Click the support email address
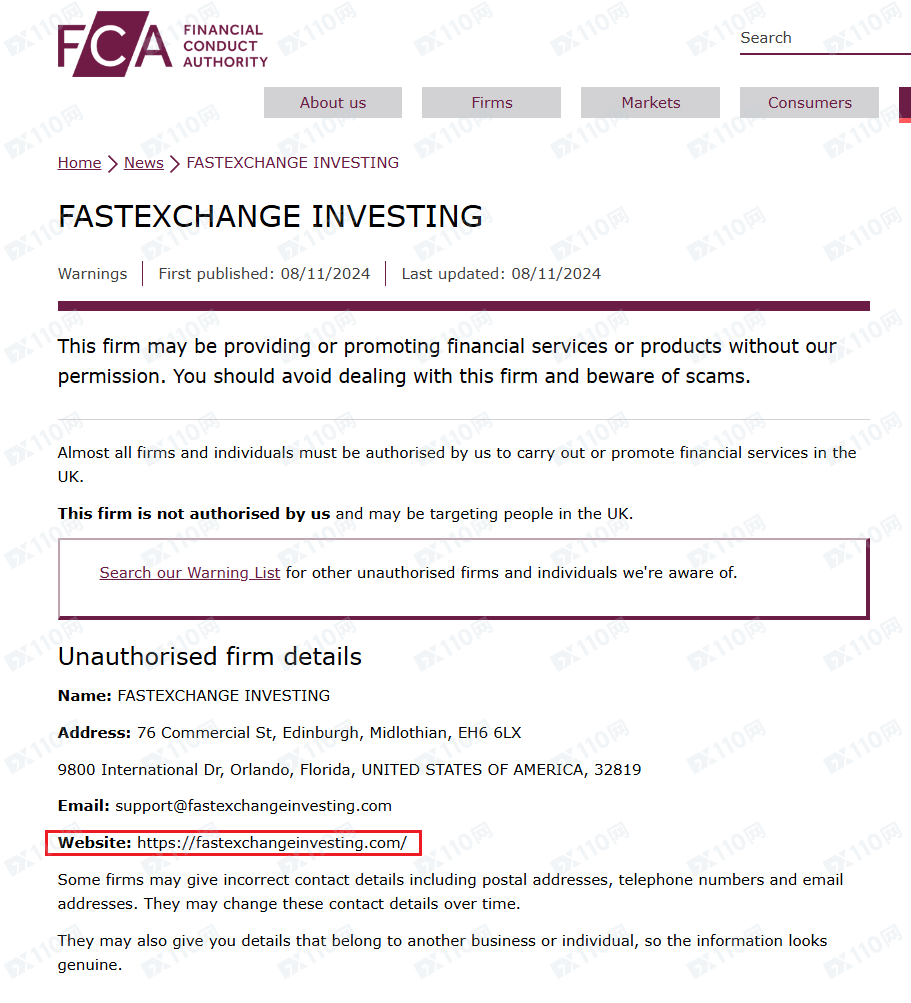Screen dimensions: 911x1003 (x=254, y=806)
